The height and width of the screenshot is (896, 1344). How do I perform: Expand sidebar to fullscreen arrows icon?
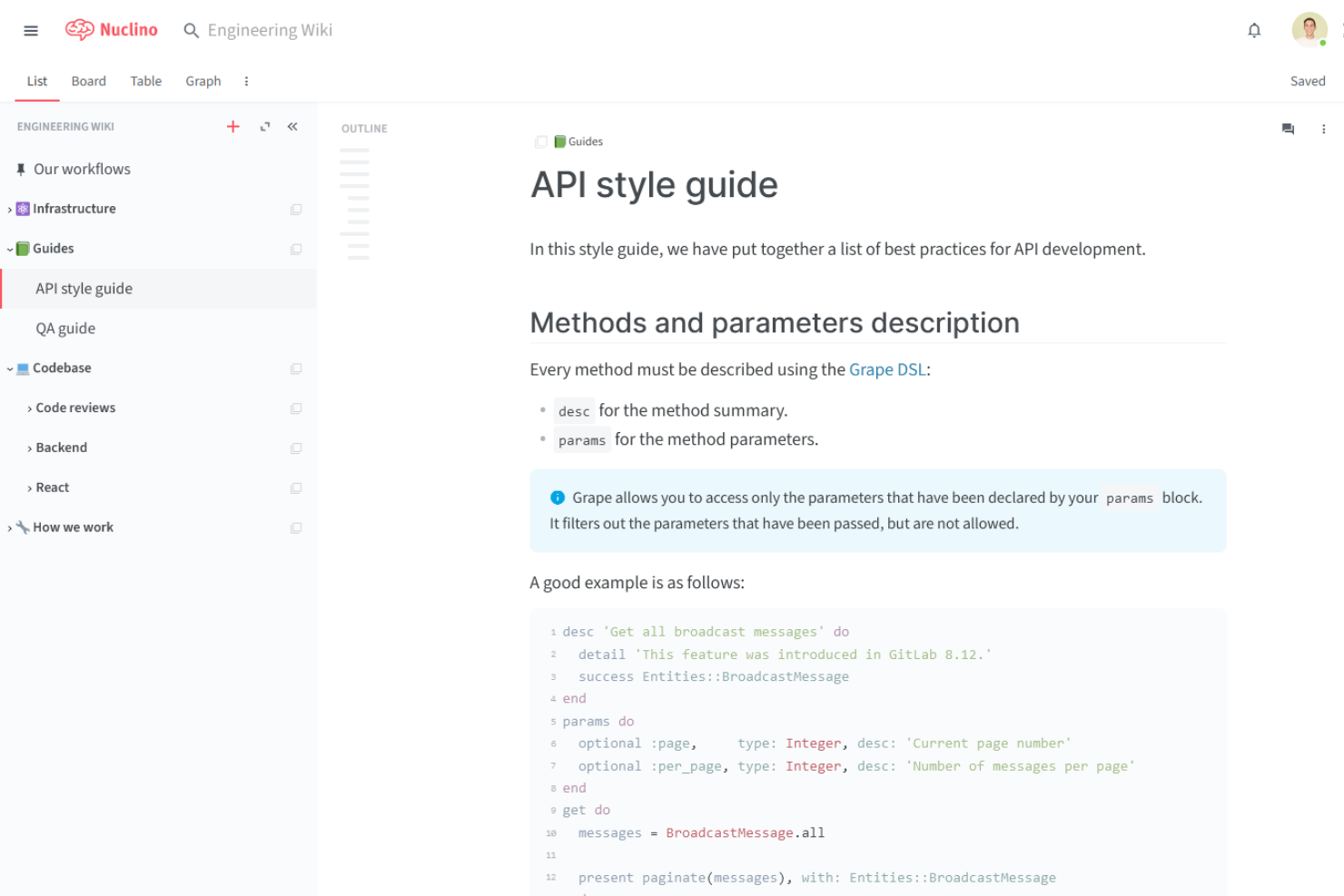(265, 127)
